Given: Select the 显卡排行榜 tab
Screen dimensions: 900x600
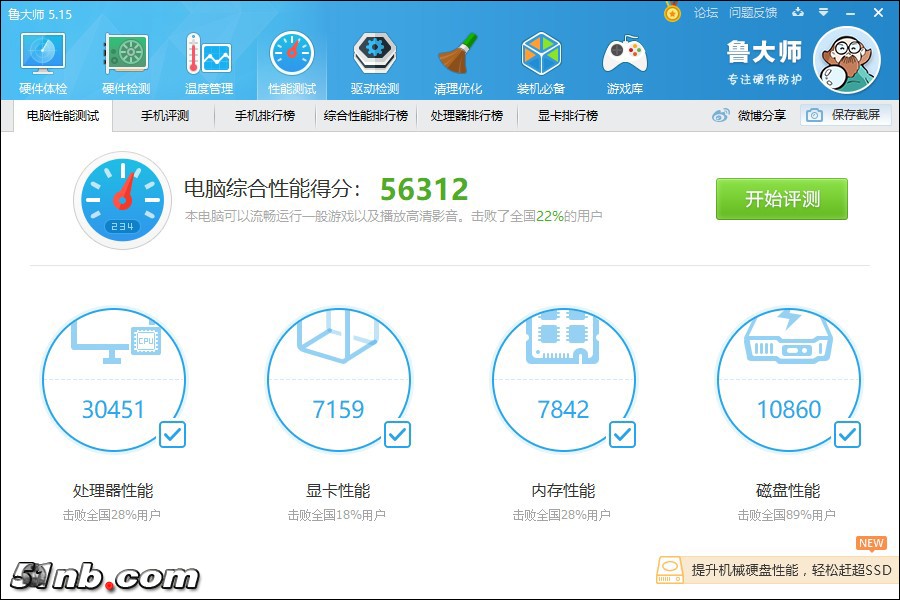Looking at the screenshot, I should (567, 116).
